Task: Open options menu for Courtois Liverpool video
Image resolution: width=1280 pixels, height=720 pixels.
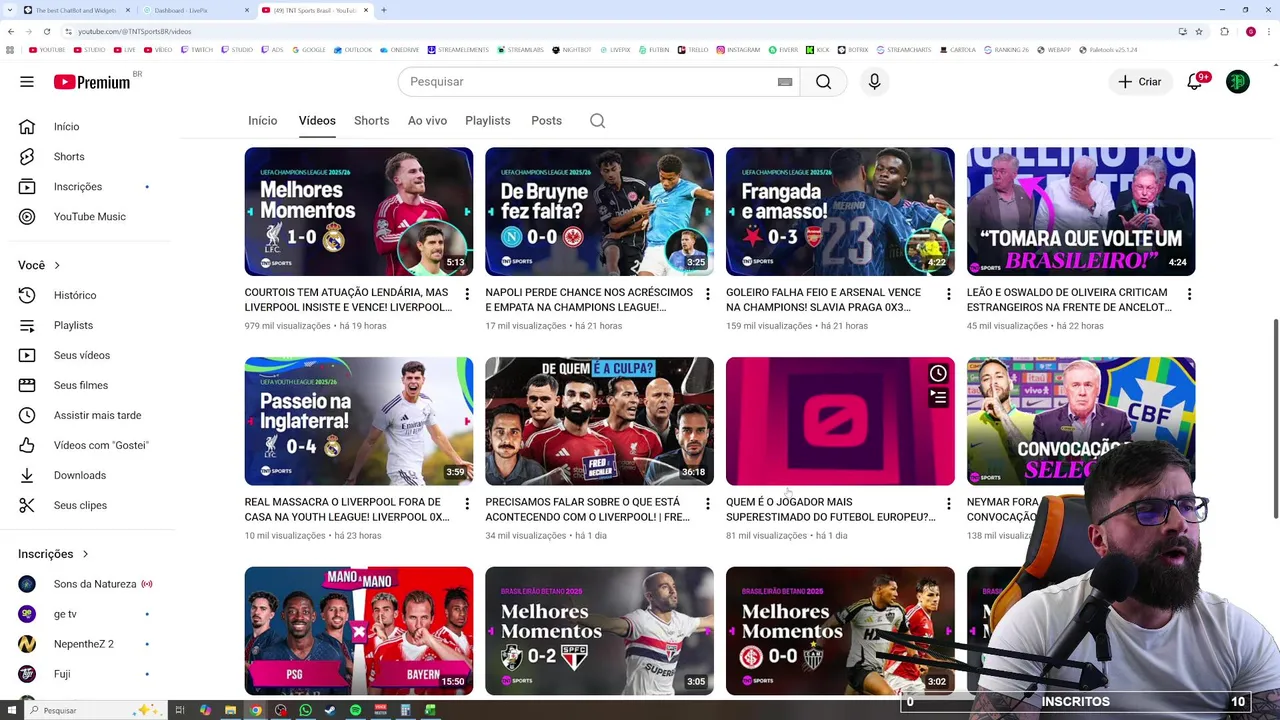Action: (467, 294)
